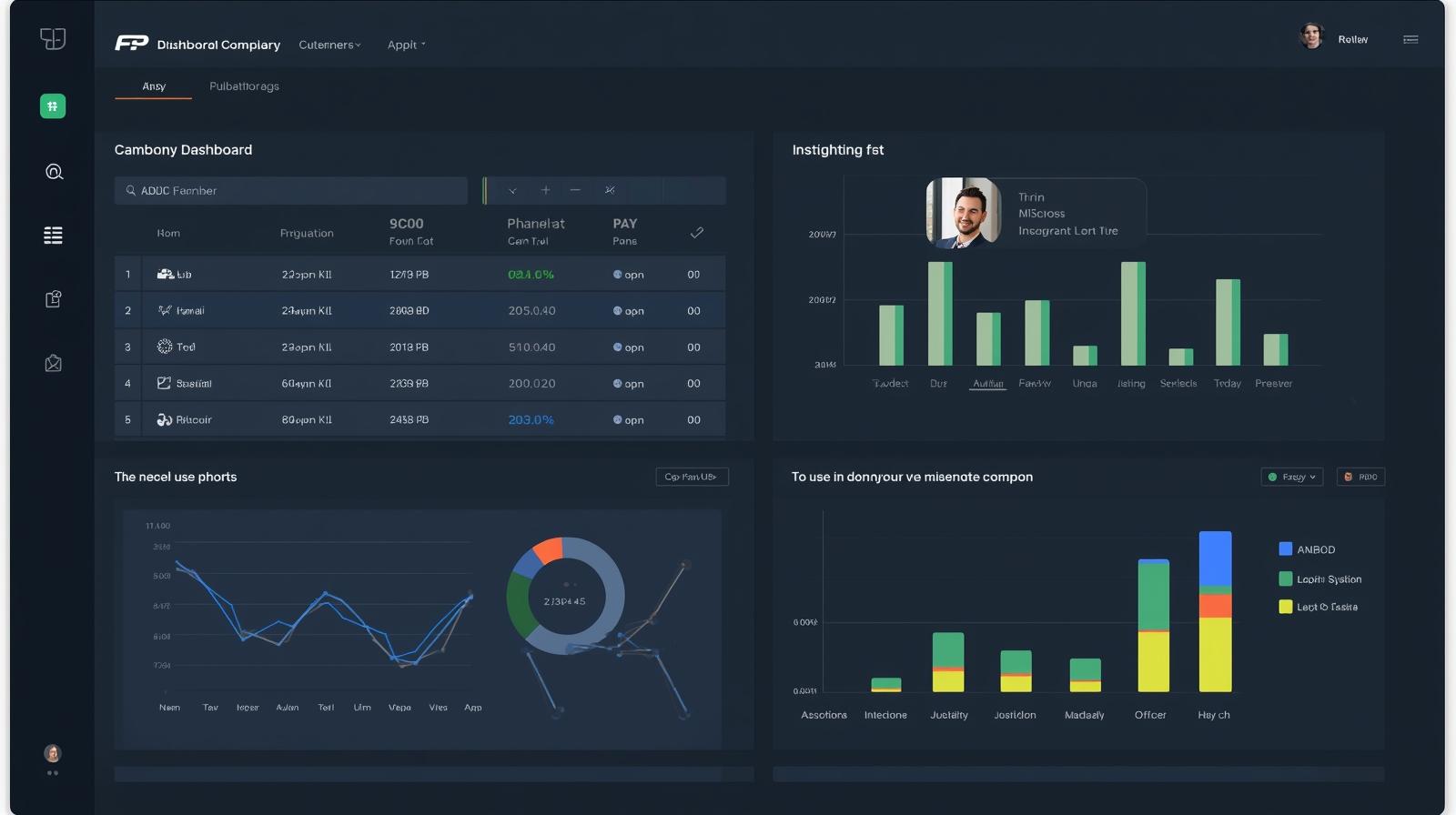Switch to the Ansy tab
This screenshot has height=815, width=1456.
click(x=154, y=86)
